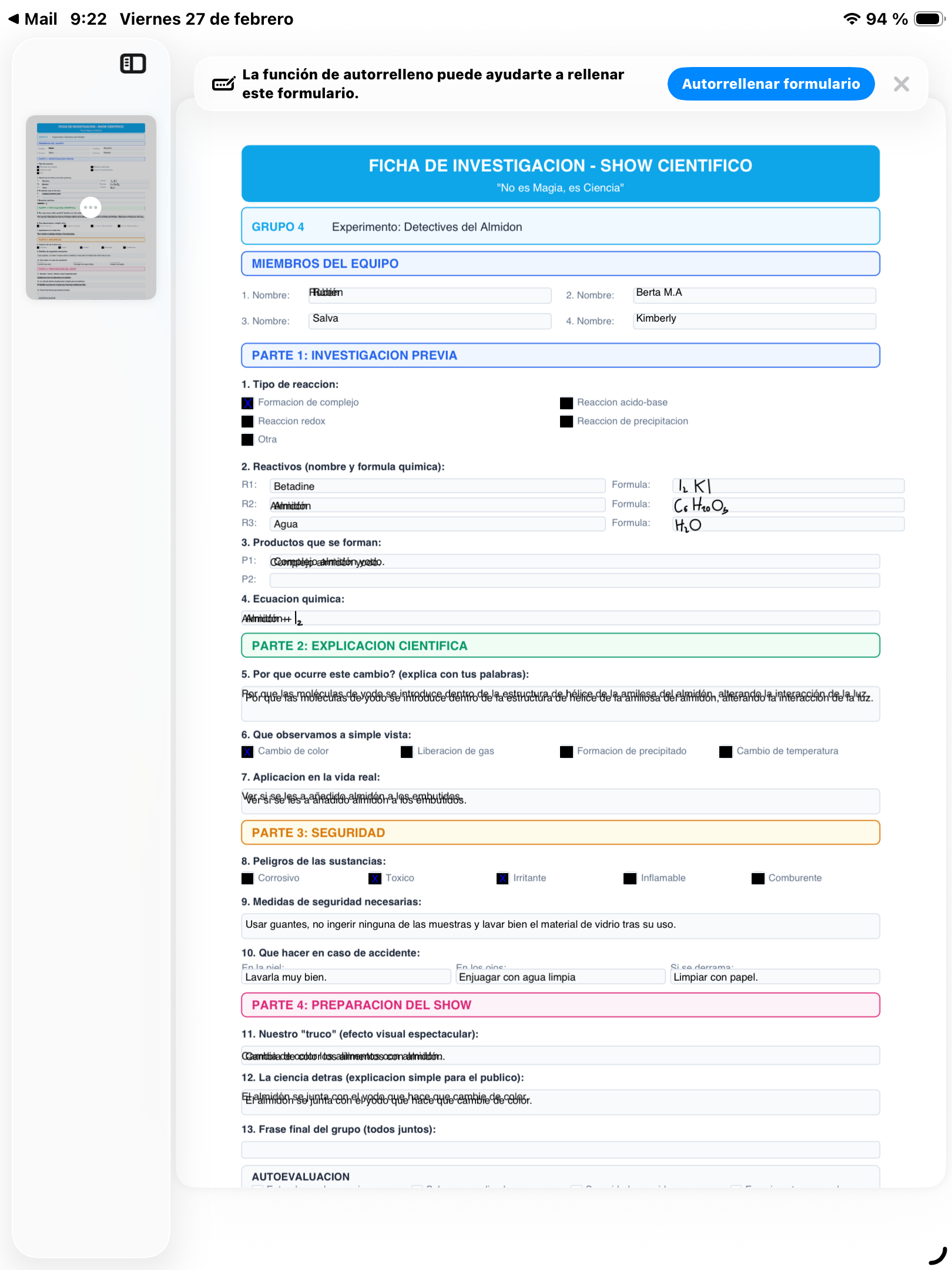952x1270 pixels.
Task: Uncheck the Formacion de complejo checkbox
Action: pyautogui.click(x=248, y=403)
